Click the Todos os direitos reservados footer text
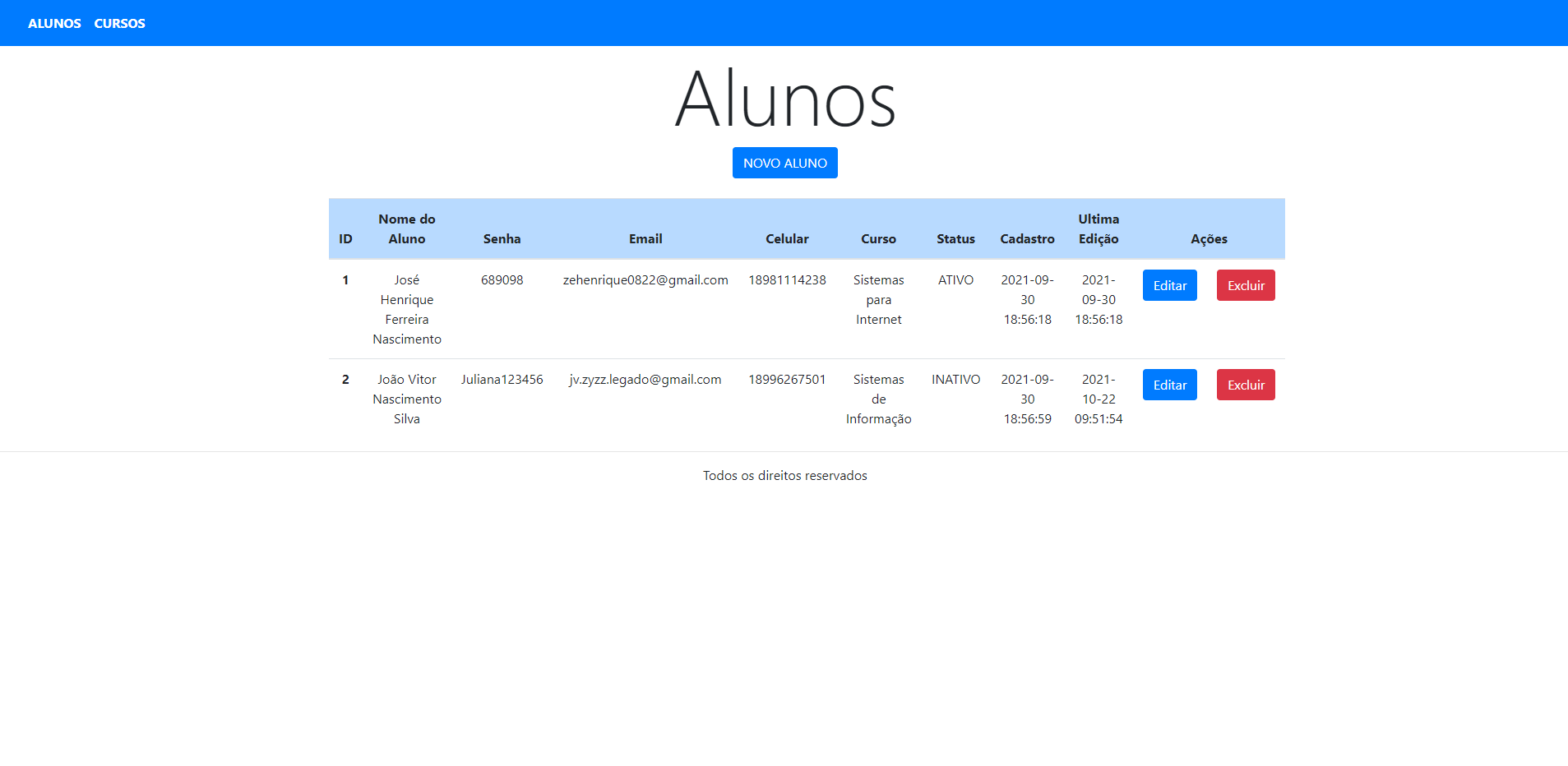1568x766 pixels. [784, 475]
